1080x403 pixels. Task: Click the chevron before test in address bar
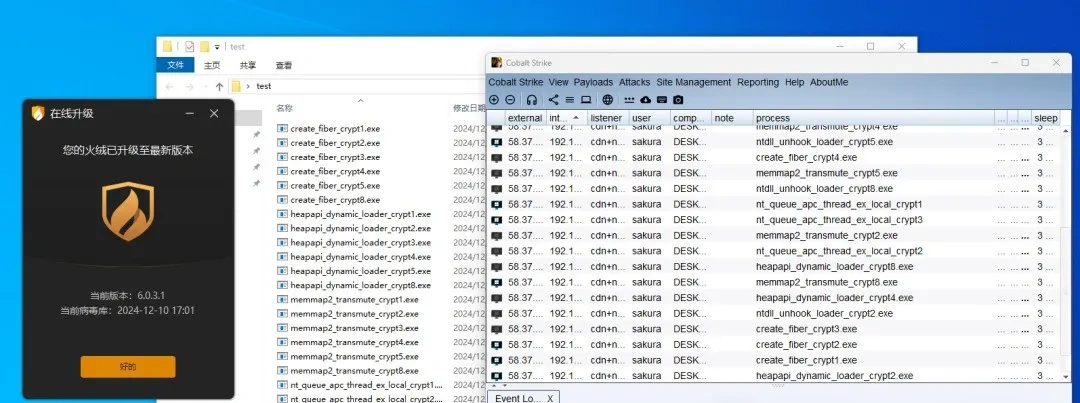[247, 87]
